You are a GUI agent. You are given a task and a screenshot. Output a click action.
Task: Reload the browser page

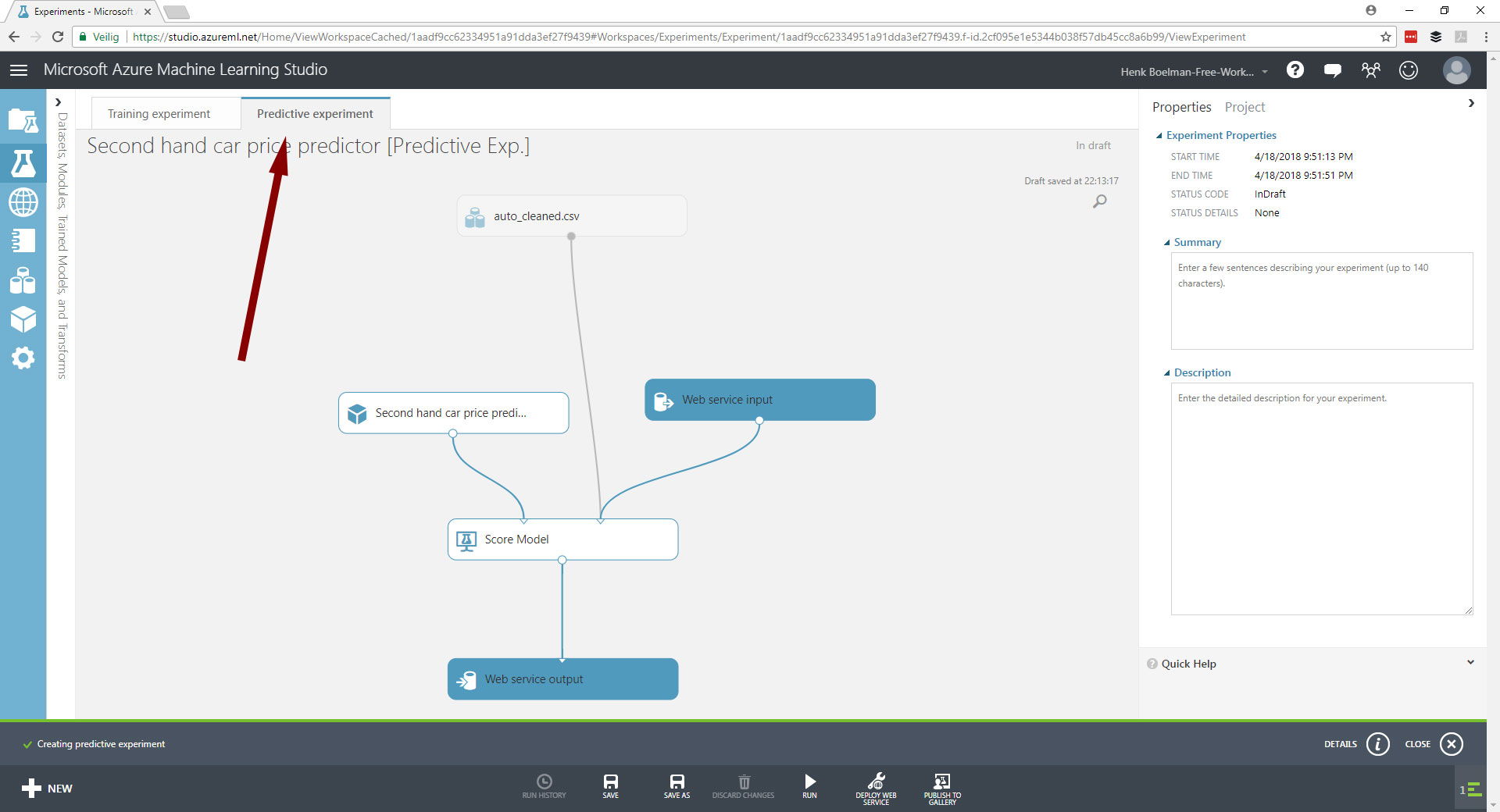(x=58, y=37)
